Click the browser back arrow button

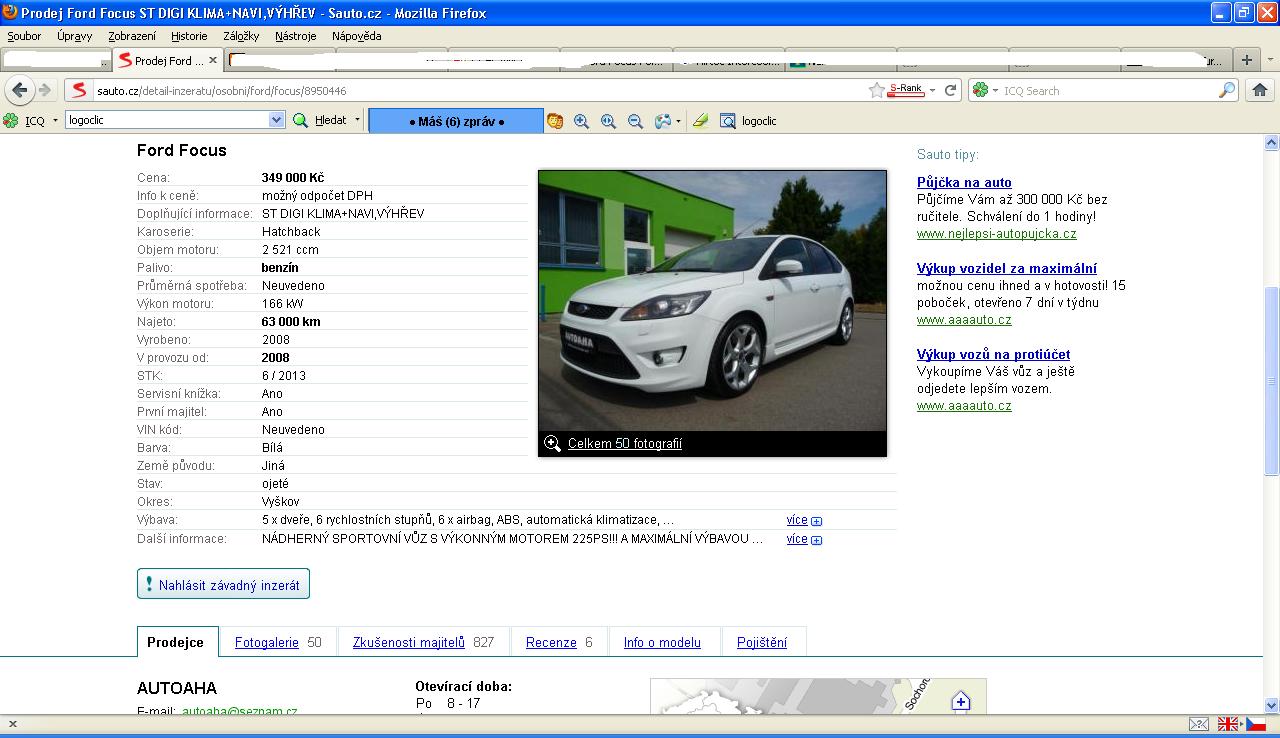[x=19, y=90]
